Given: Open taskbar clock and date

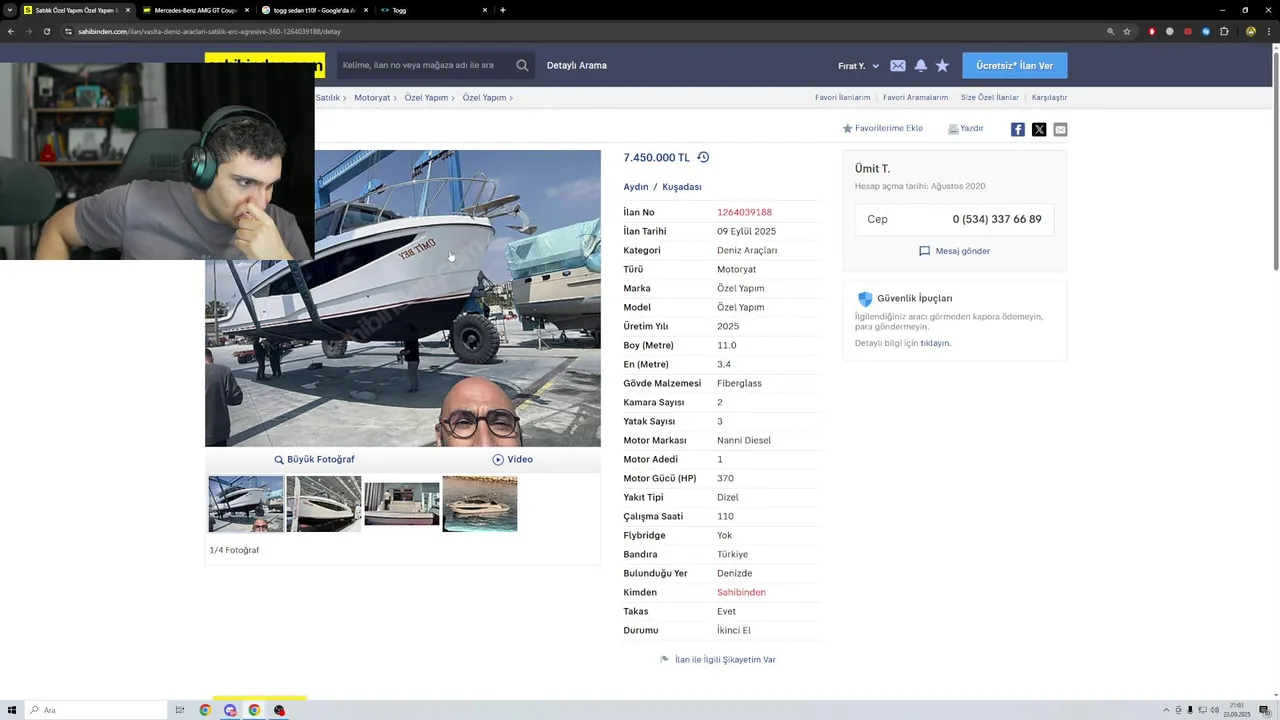Looking at the screenshot, I should pyautogui.click(x=1236, y=710).
